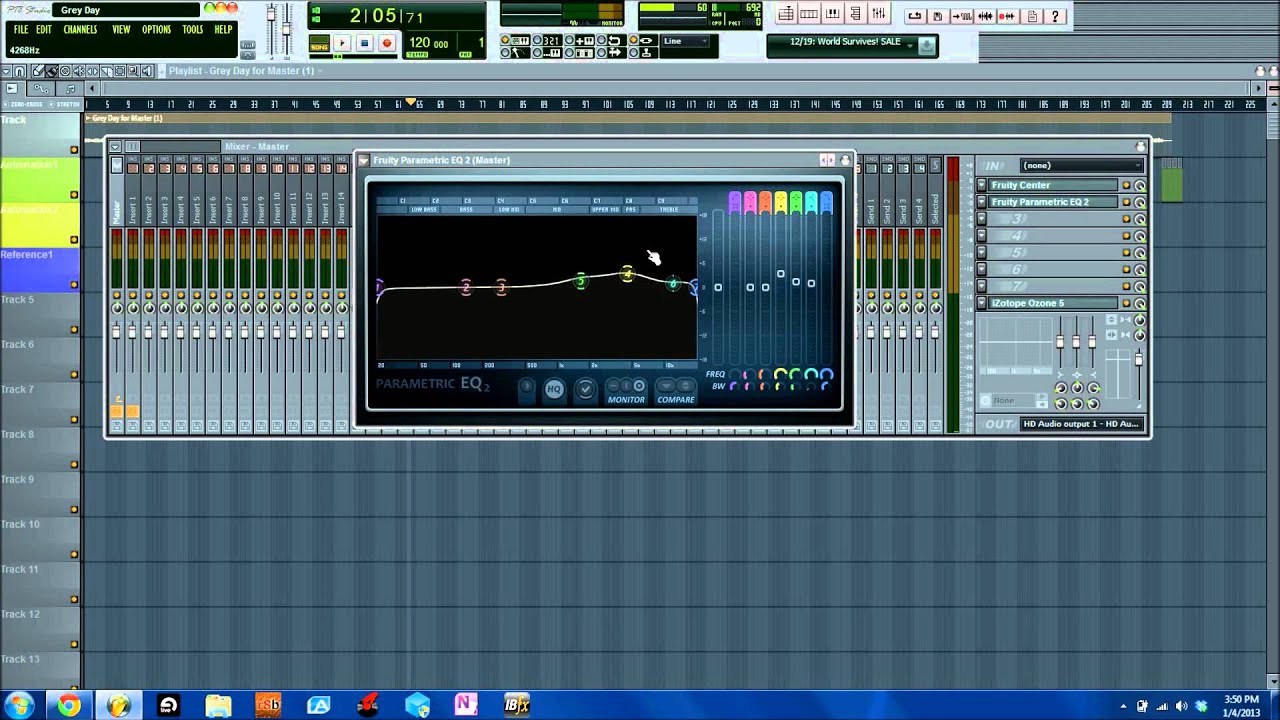
Task: Open the playlist window toolbar icon
Action: 786,14
